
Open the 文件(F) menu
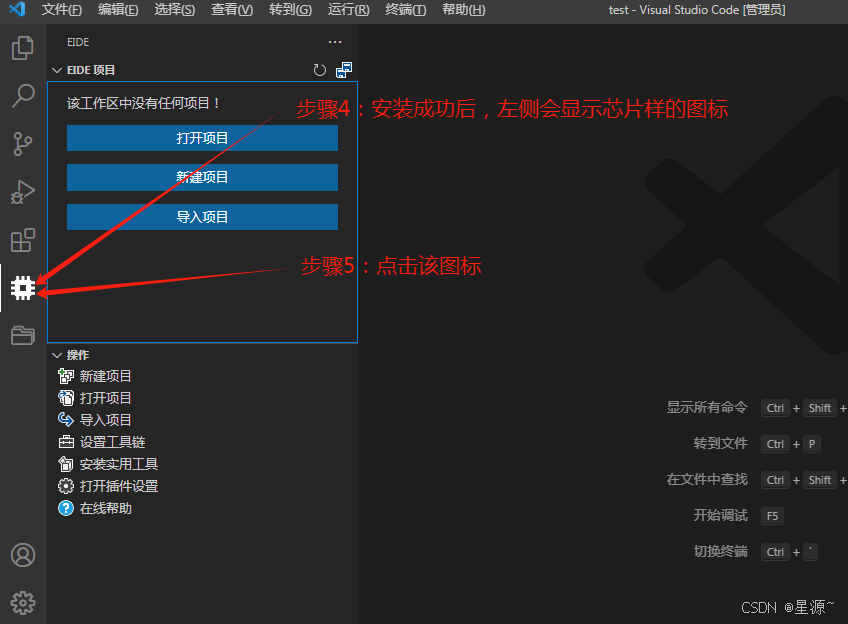(x=62, y=10)
